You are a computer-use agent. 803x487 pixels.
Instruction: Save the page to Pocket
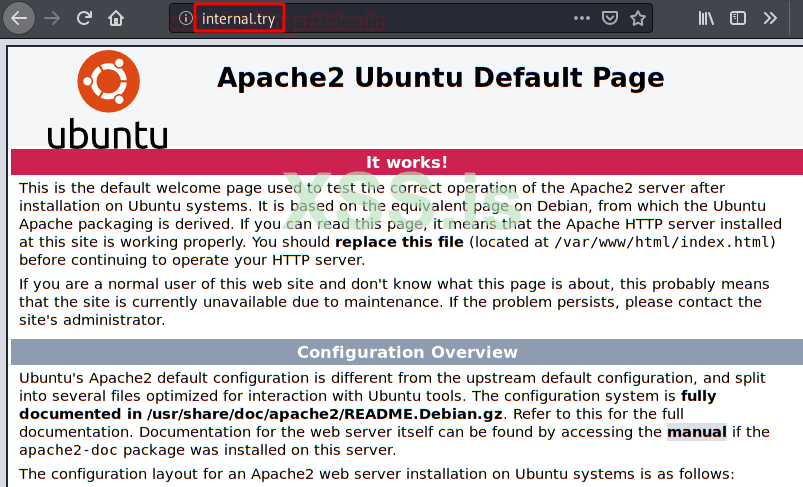[x=609, y=18]
